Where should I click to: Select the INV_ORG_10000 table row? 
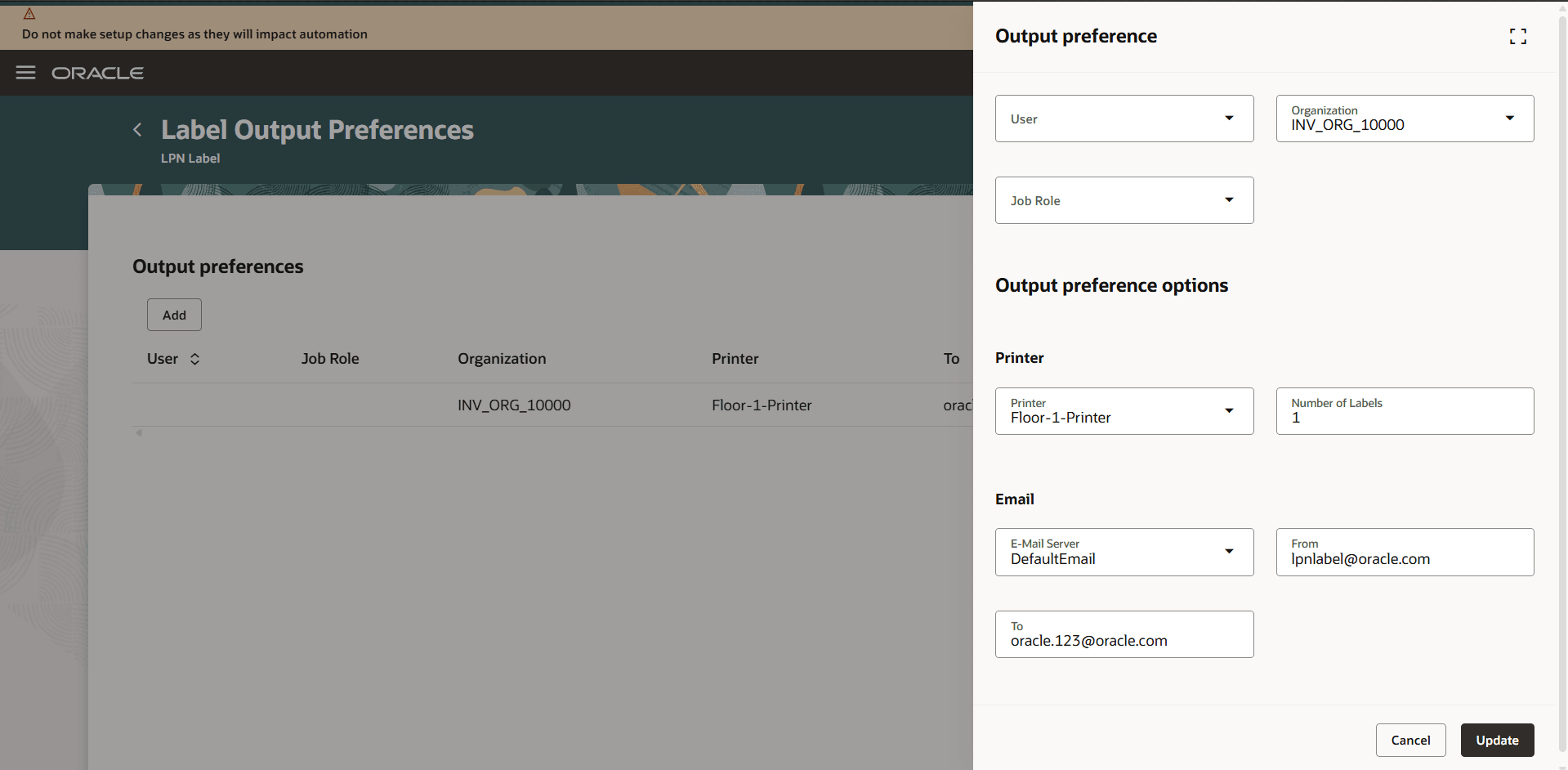(513, 405)
